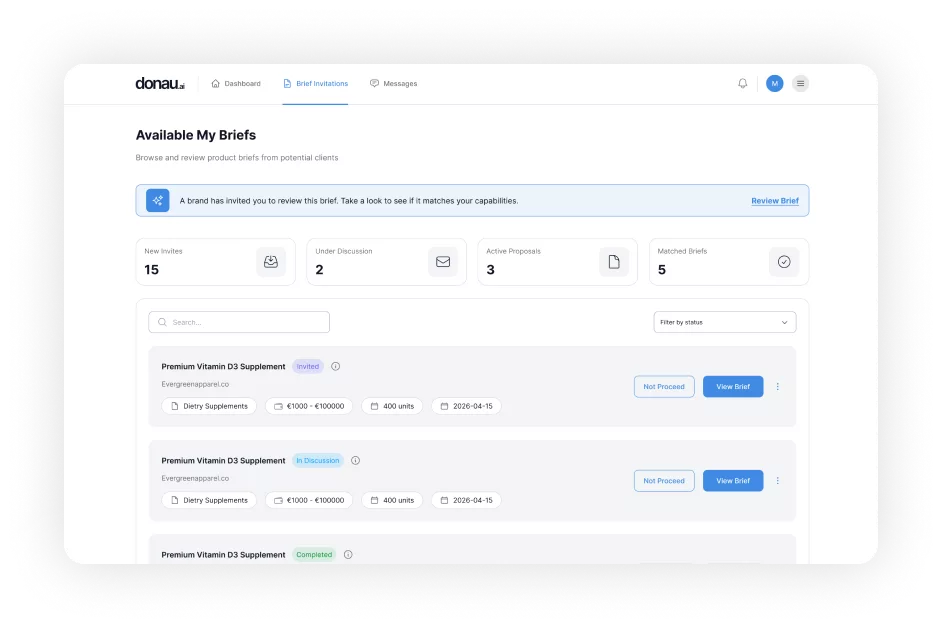Screen dimensions: 942x628
Task: Switch to the Dashboard tab
Action: (236, 83)
